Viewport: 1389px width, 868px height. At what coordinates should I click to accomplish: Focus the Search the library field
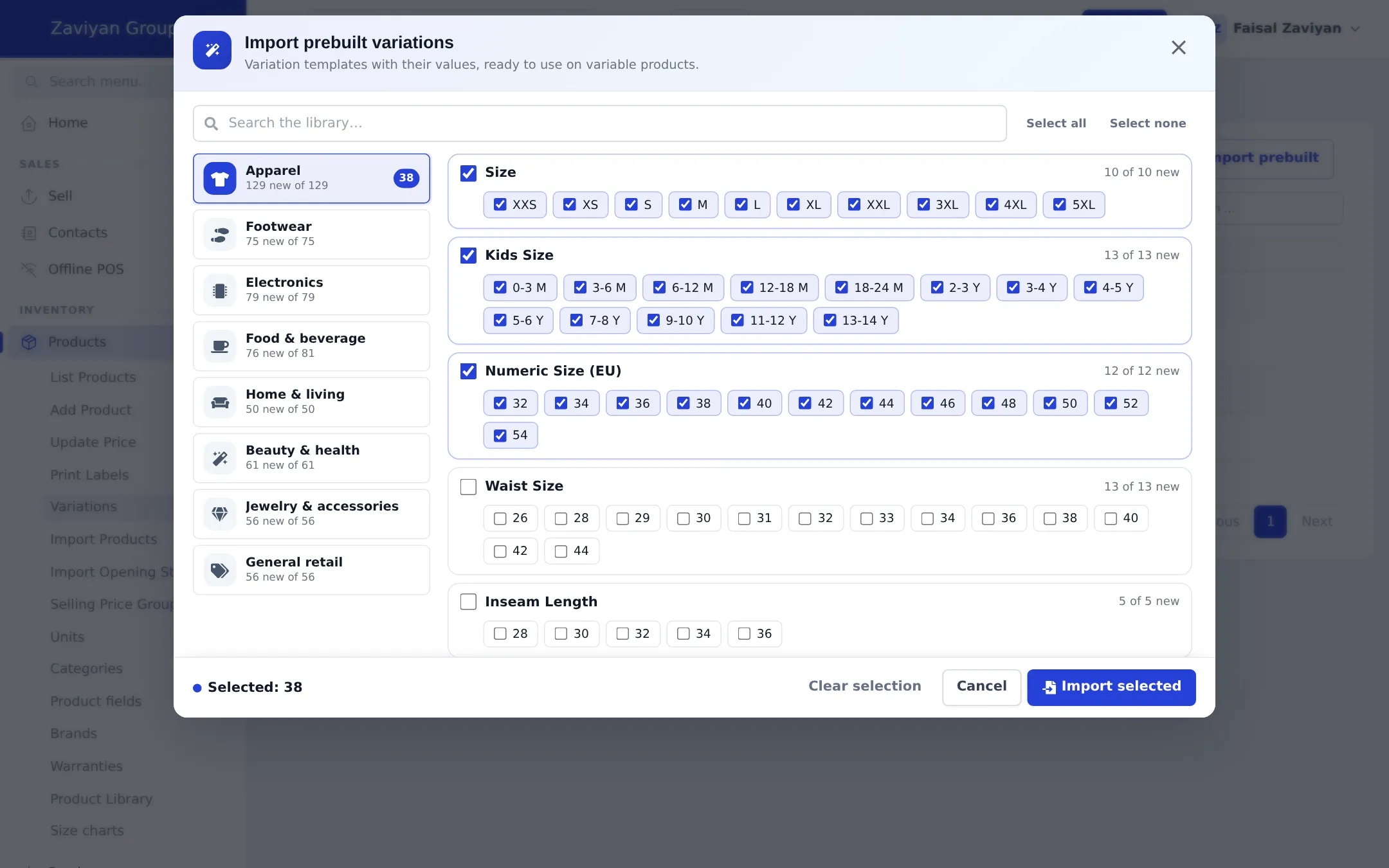599,123
